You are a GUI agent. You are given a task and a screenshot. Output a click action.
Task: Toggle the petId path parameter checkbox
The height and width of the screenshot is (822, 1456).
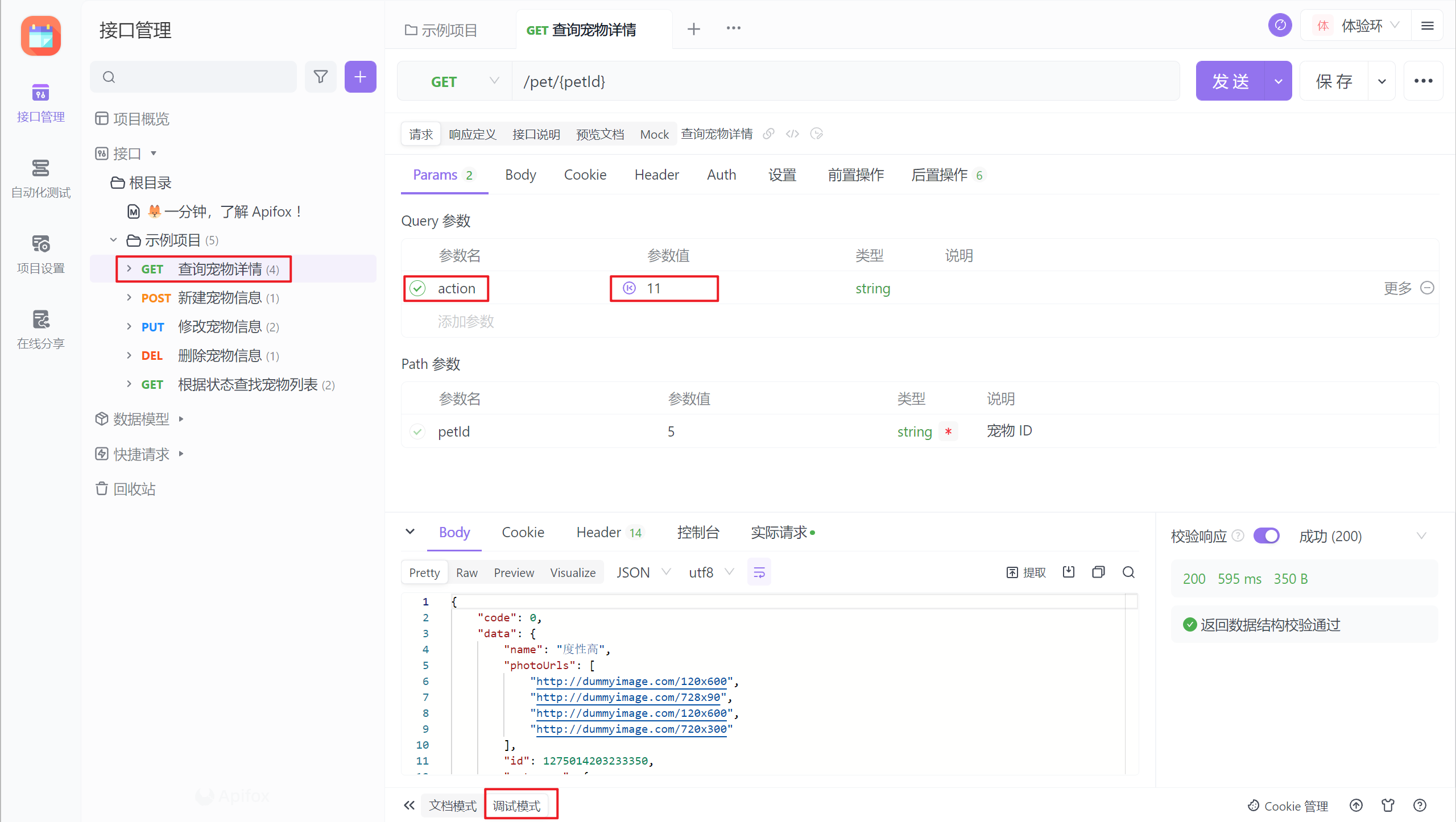417,431
